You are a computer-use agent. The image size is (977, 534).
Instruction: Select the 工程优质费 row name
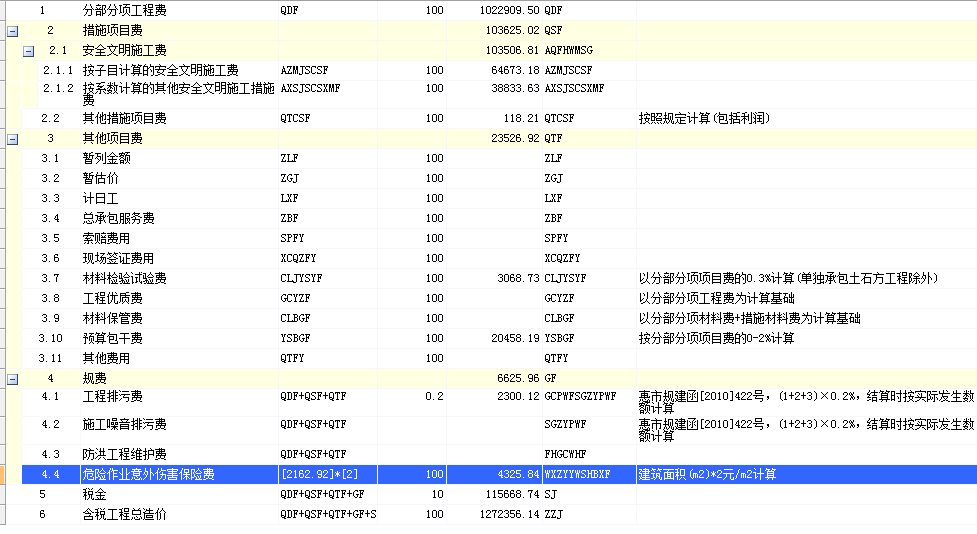pyautogui.click(x=113, y=298)
